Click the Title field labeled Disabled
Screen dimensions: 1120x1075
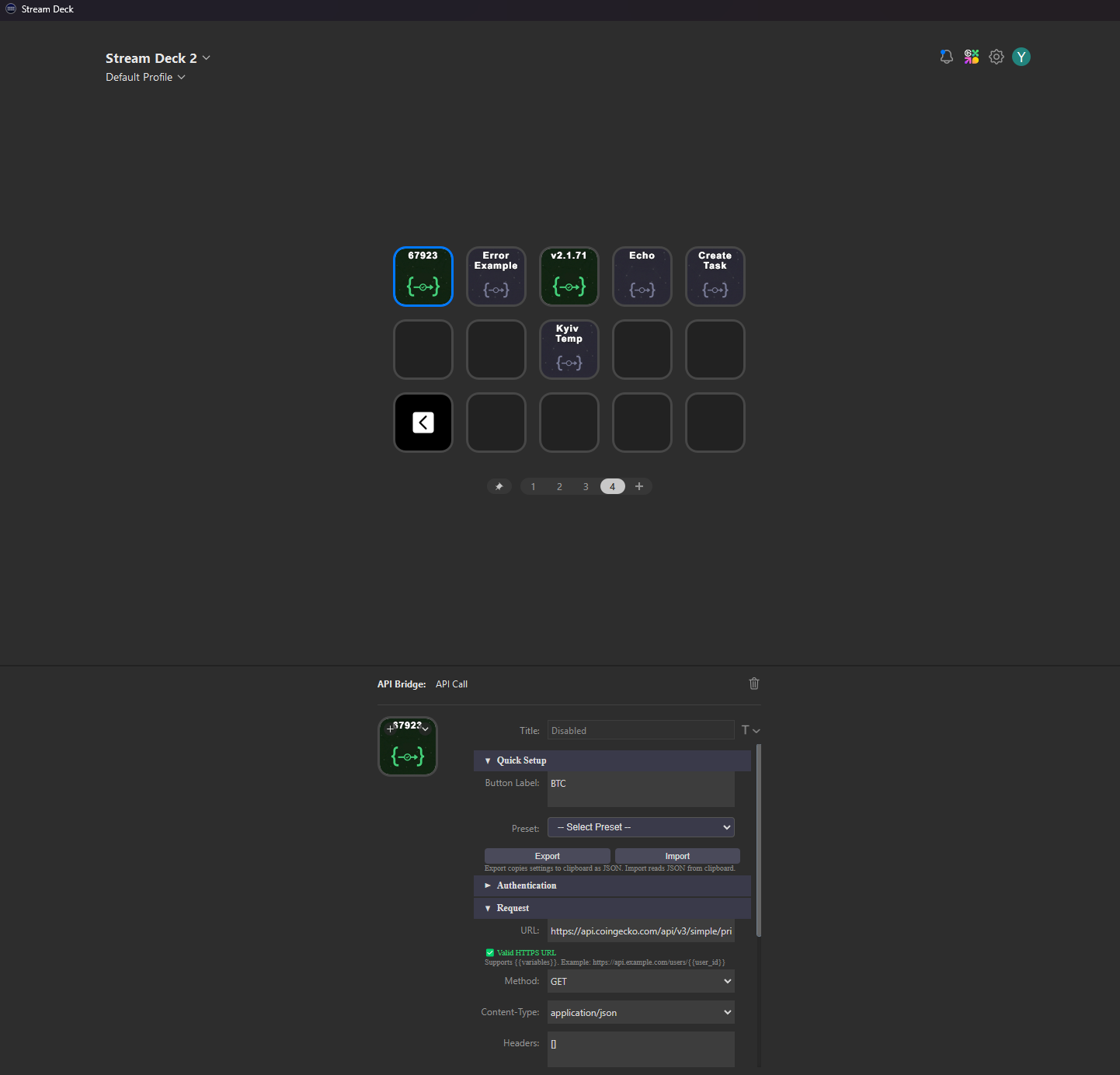click(640, 730)
